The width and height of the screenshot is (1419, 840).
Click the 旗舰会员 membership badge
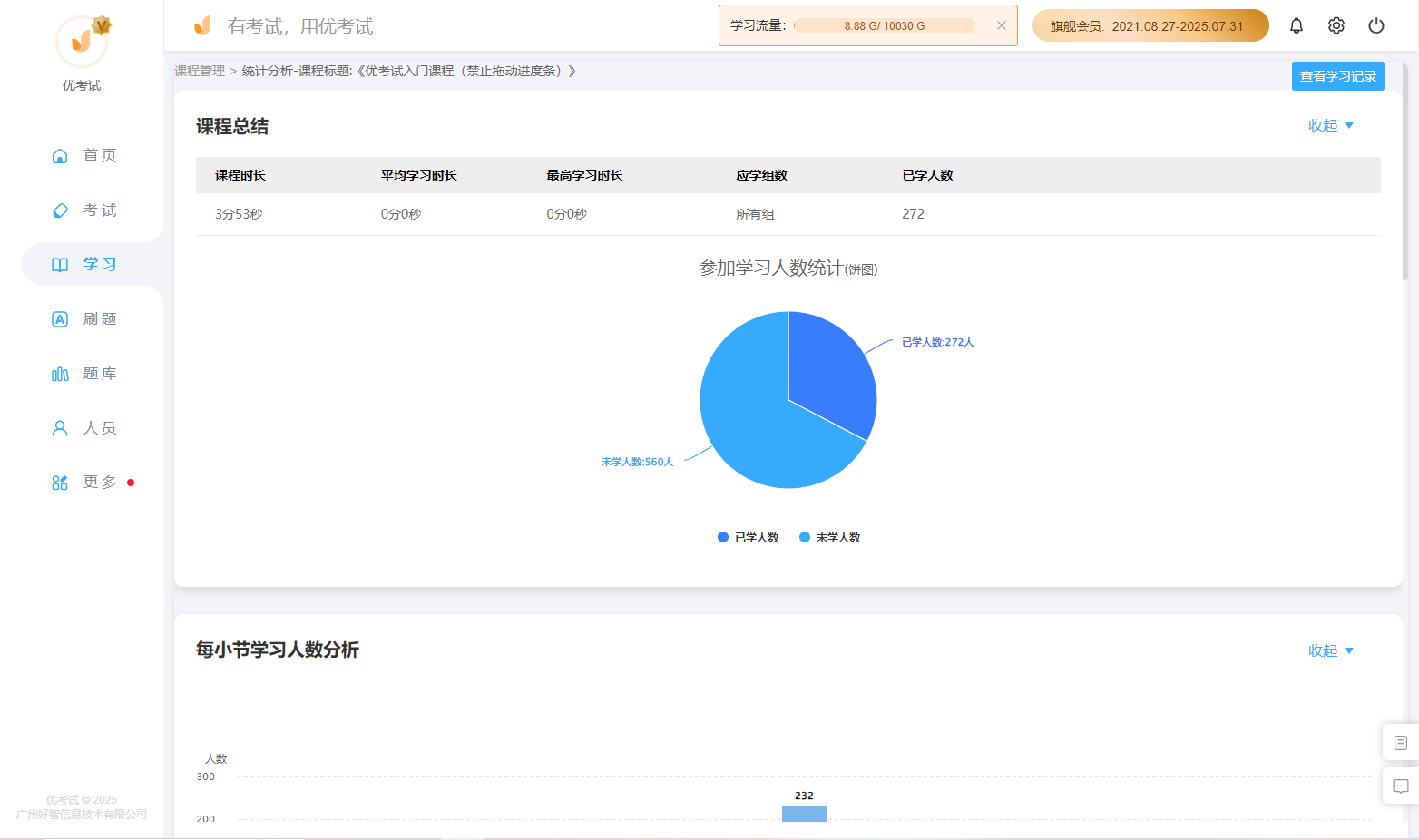click(1150, 25)
